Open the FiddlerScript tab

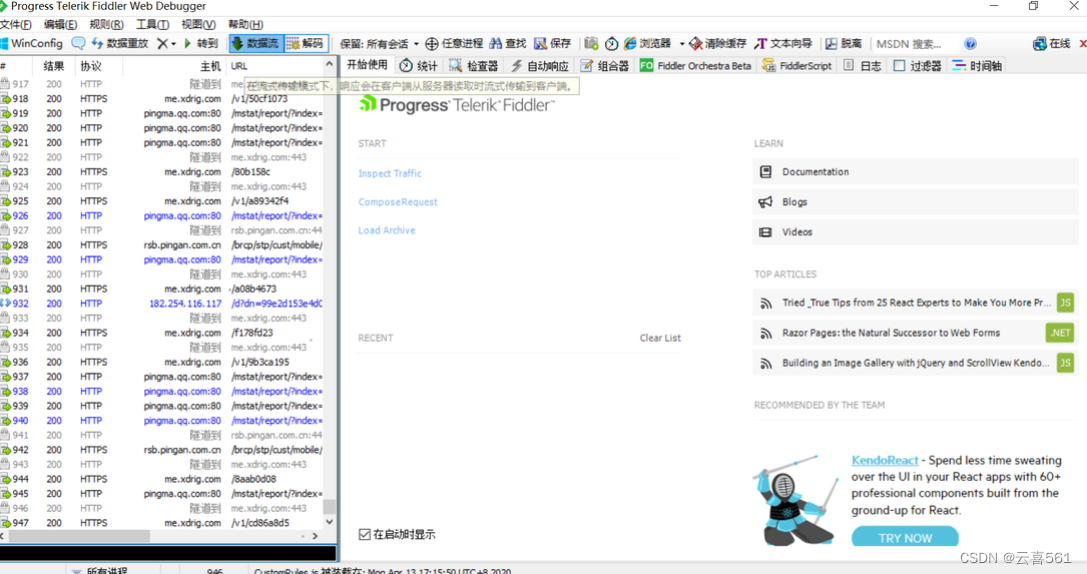pyautogui.click(x=797, y=66)
